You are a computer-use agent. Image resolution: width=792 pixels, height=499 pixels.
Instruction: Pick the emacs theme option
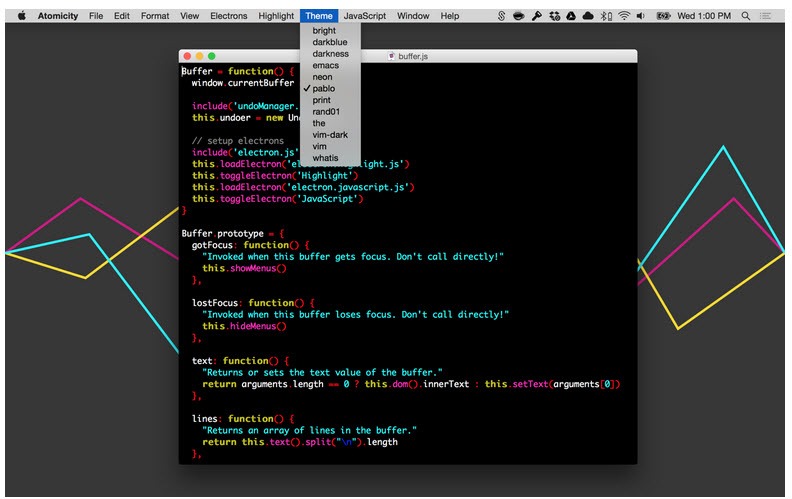tap(325, 66)
